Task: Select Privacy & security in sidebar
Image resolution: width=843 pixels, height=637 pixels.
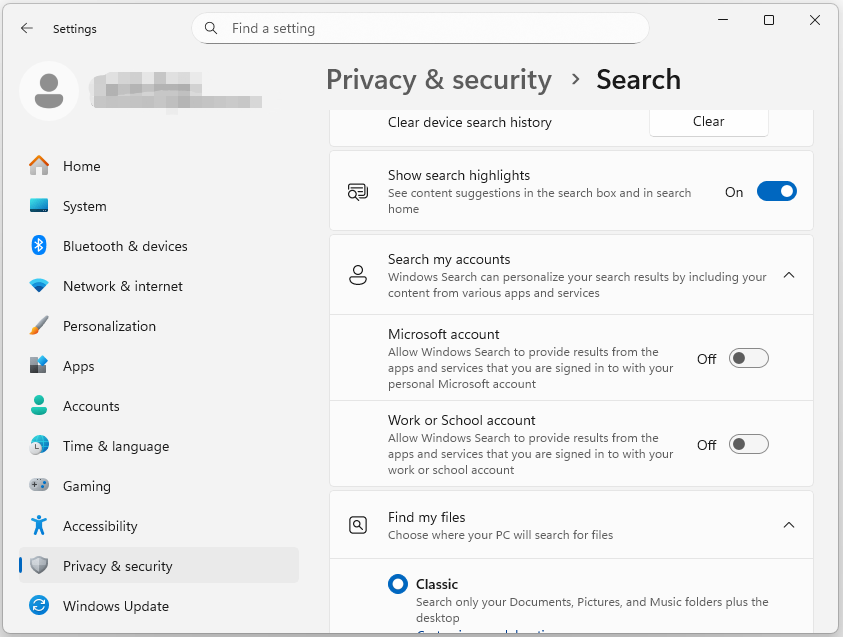Action: point(119,565)
